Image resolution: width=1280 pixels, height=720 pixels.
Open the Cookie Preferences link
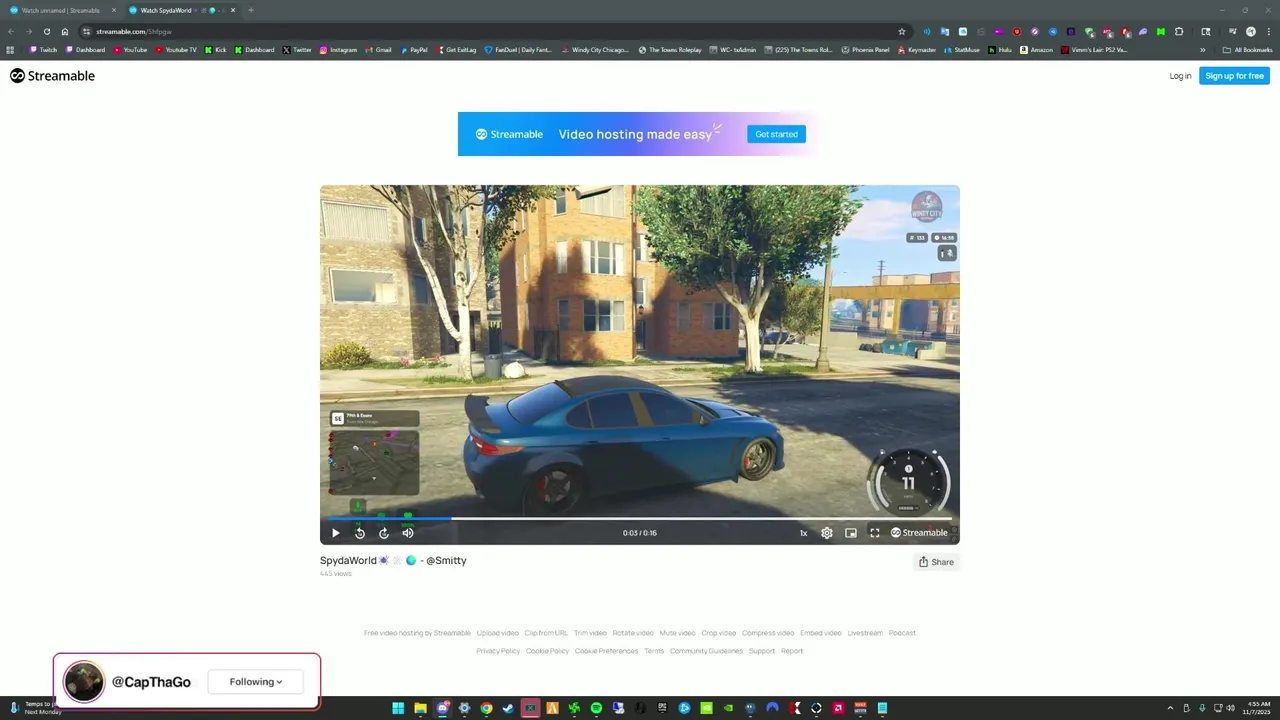point(606,651)
